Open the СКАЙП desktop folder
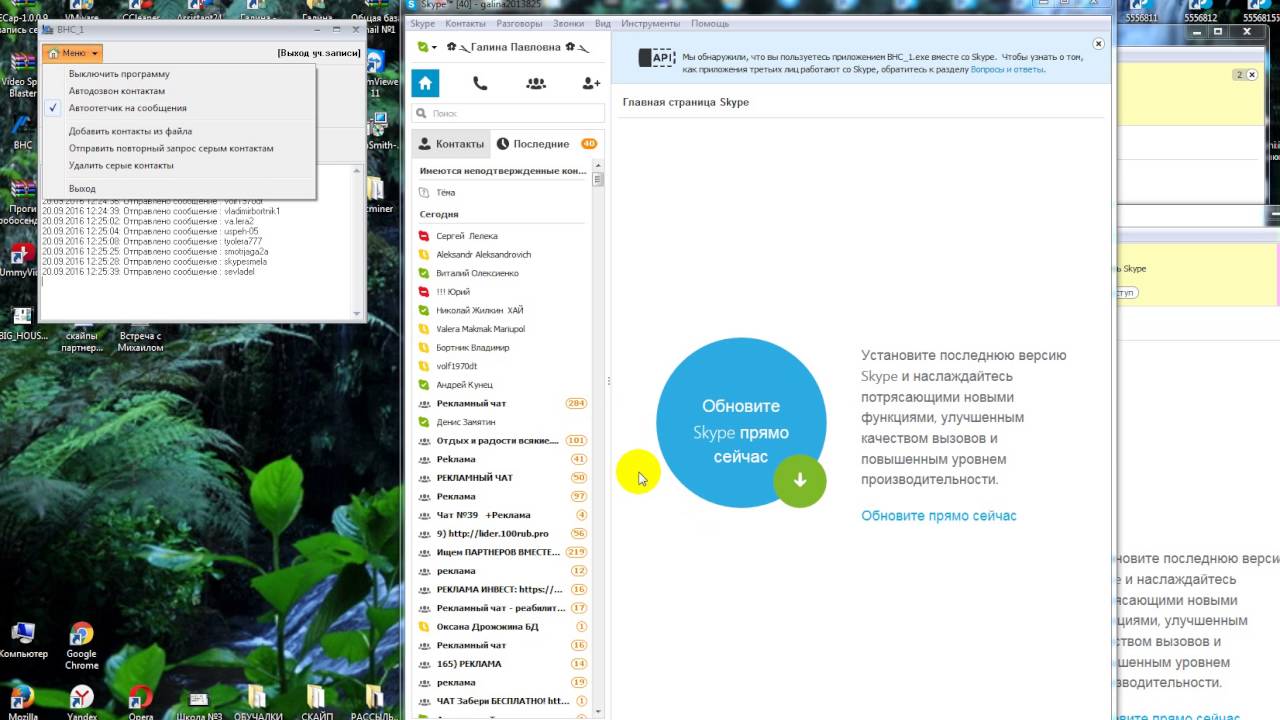 316,701
